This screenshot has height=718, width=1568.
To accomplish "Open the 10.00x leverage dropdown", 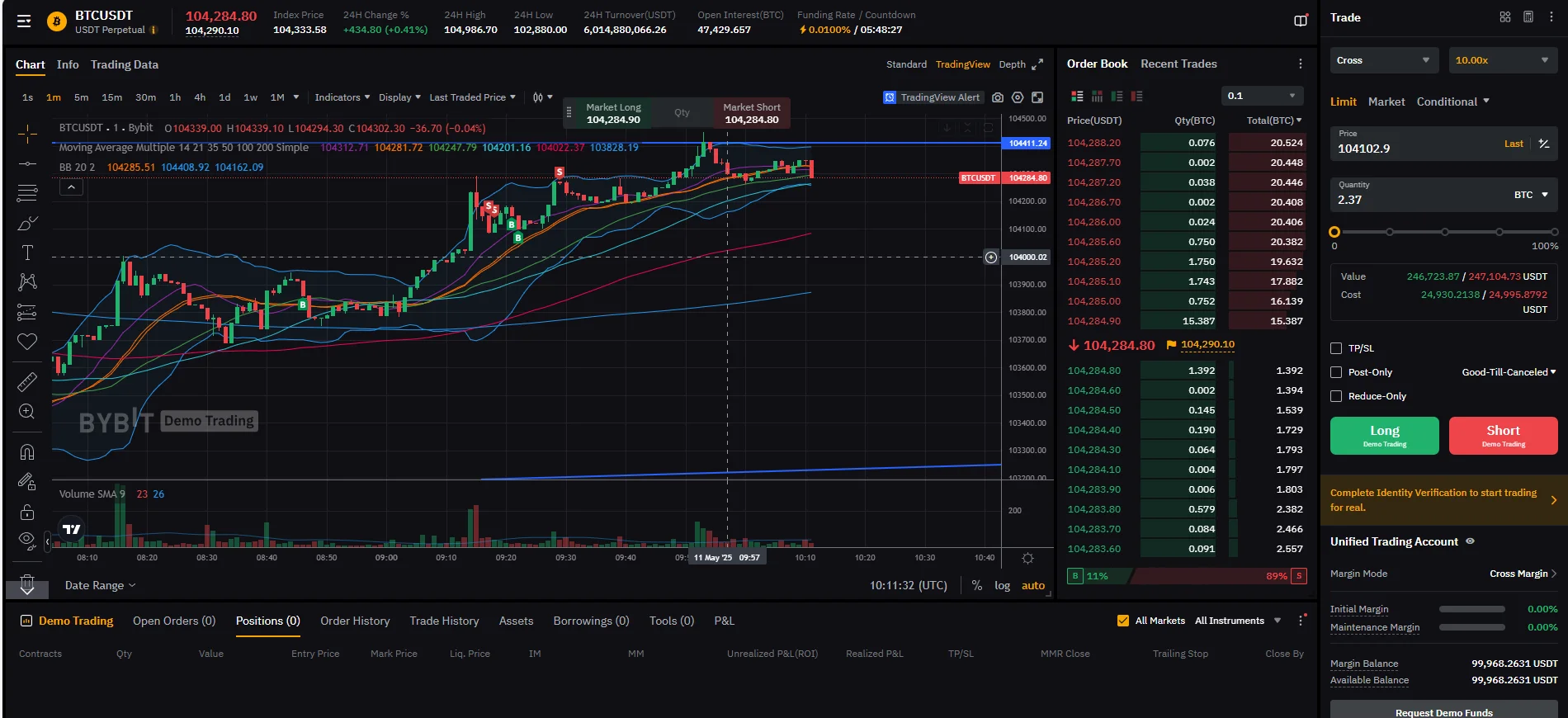I will point(1503,60).
